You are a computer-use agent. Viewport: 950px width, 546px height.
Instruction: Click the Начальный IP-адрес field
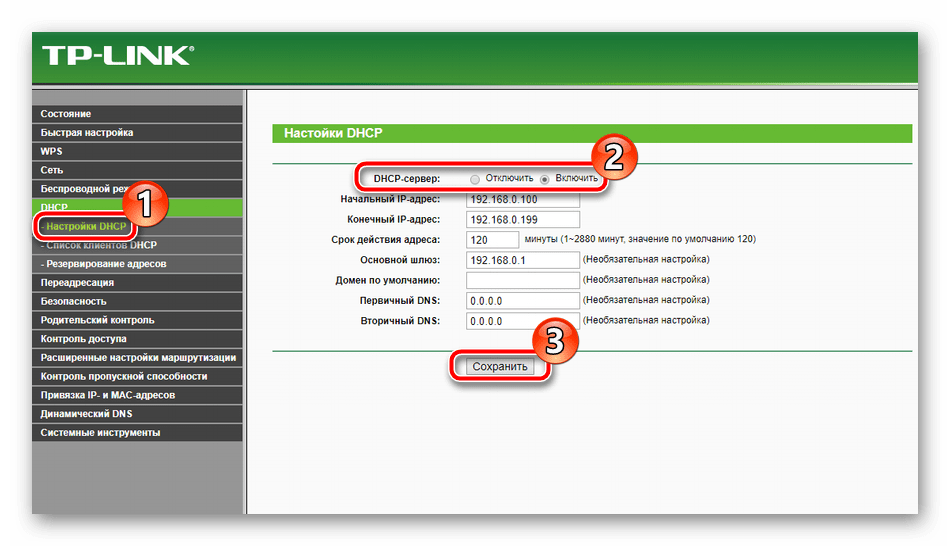[523, 199]
